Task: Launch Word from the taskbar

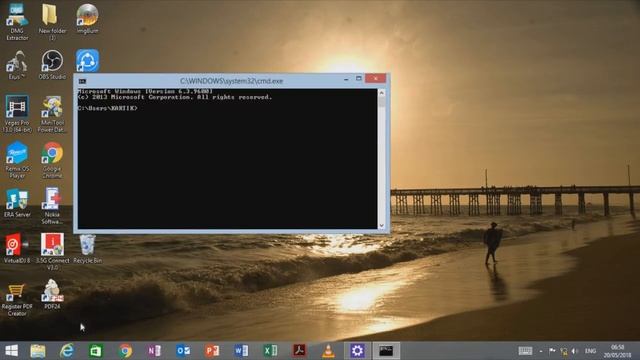Action: pyautogui.click(x=241, y=351)
